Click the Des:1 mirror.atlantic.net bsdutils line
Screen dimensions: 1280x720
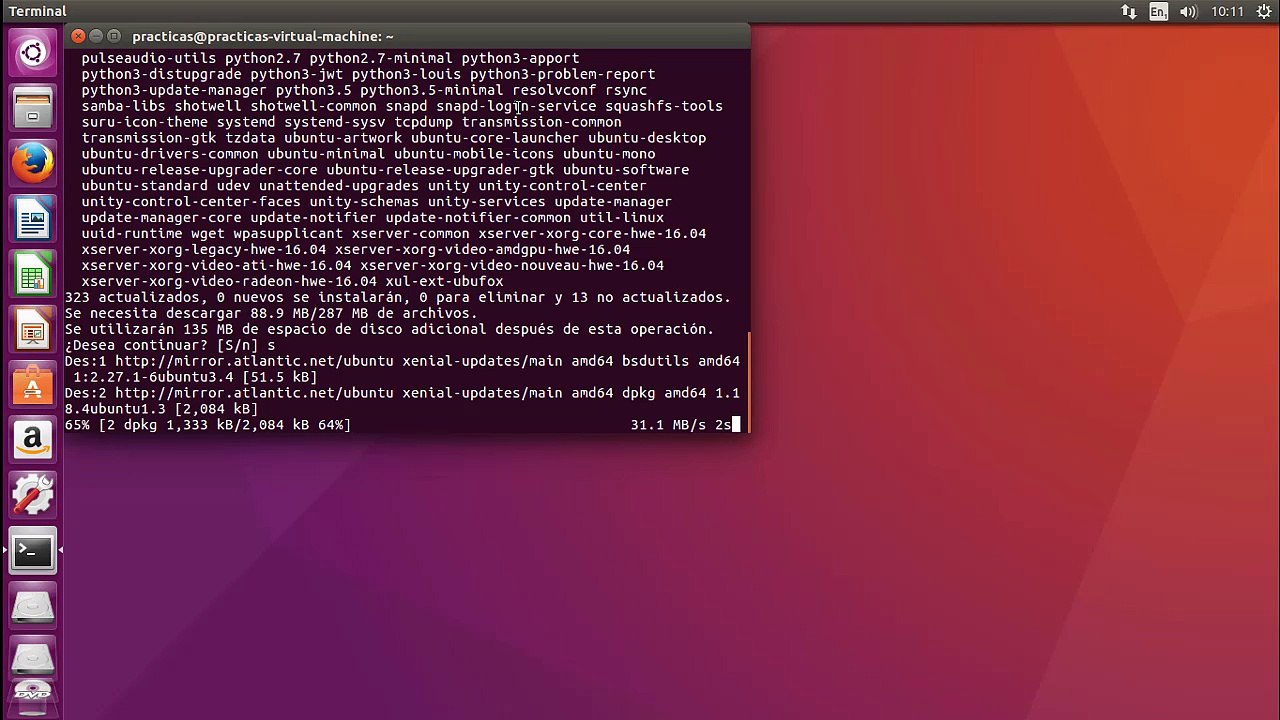402,361
